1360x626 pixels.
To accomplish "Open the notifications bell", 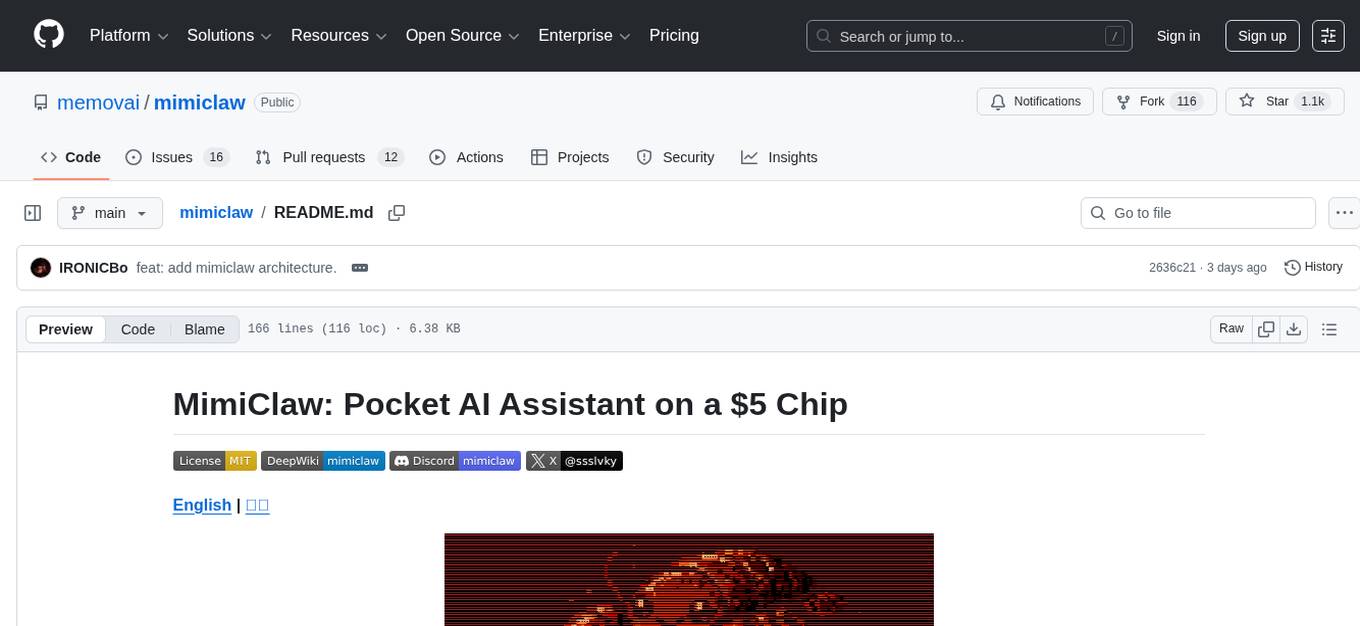I will pos(1035,101).
